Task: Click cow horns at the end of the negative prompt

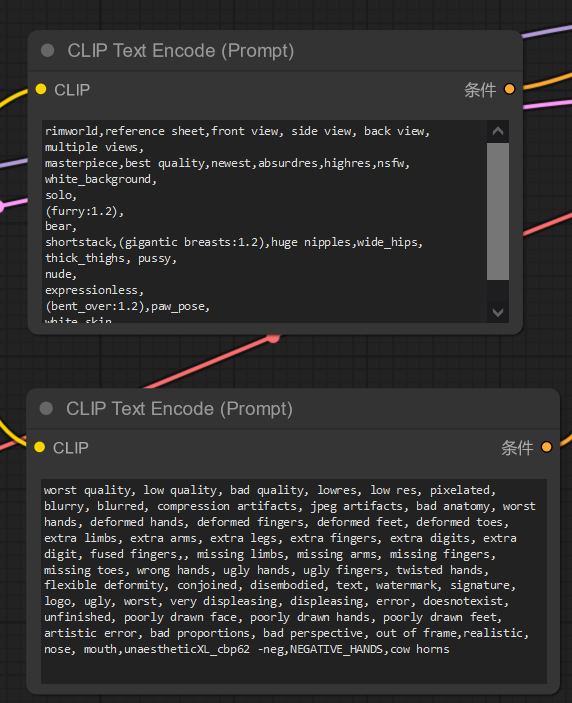Action: pos(420,649)
